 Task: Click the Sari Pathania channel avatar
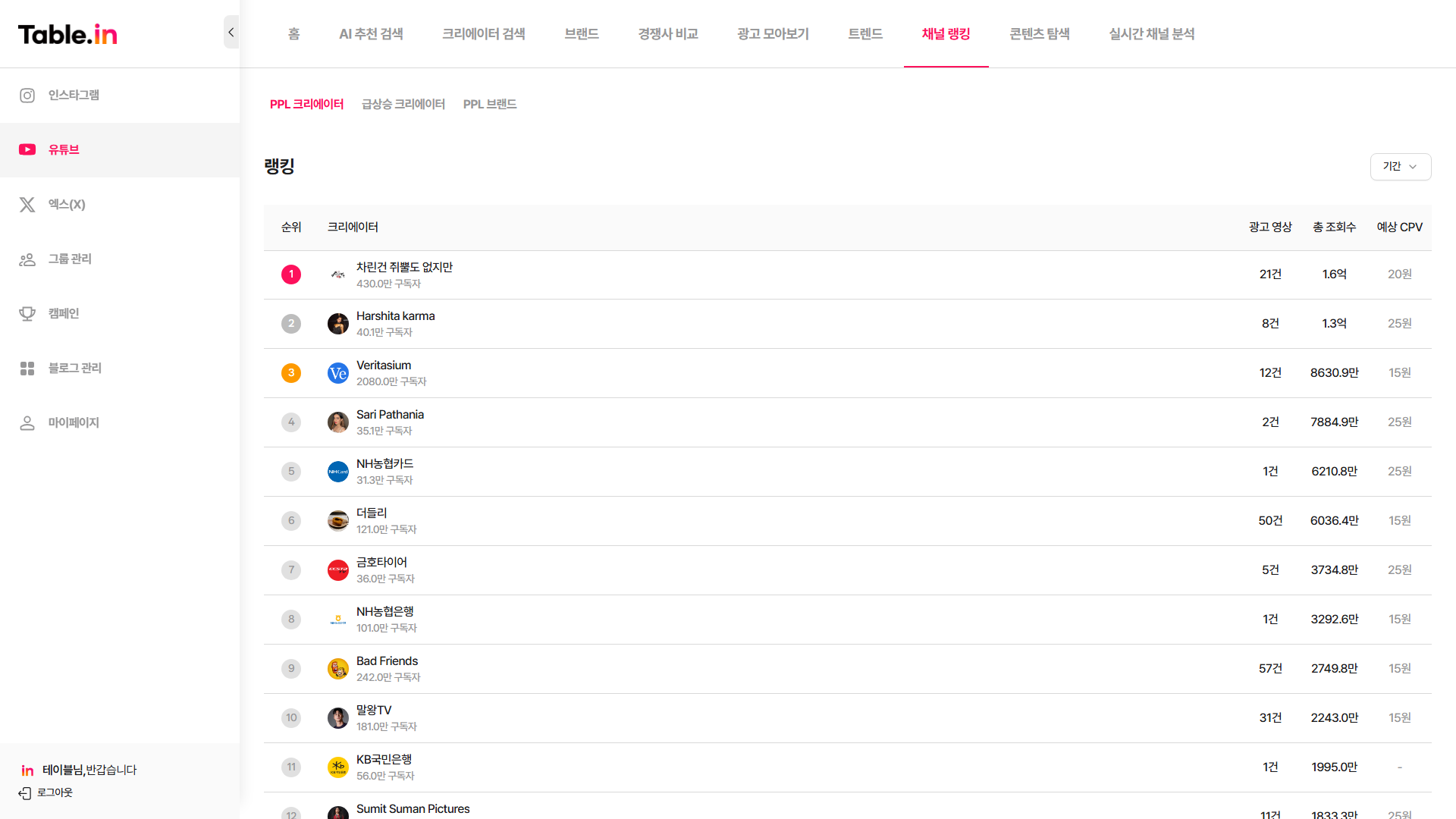(x=338, y=422)
